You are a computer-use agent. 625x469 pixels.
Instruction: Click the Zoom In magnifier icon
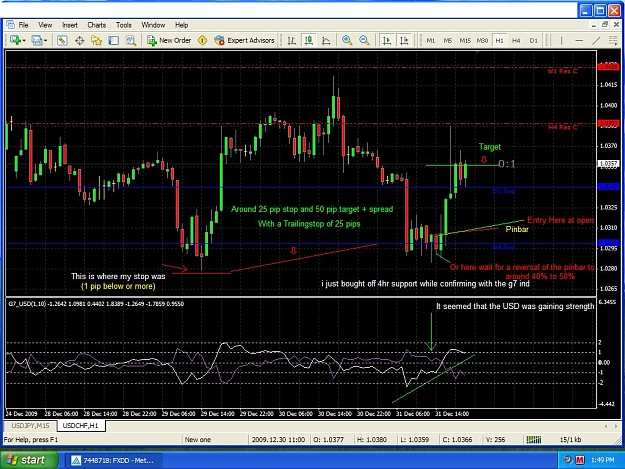347,40
